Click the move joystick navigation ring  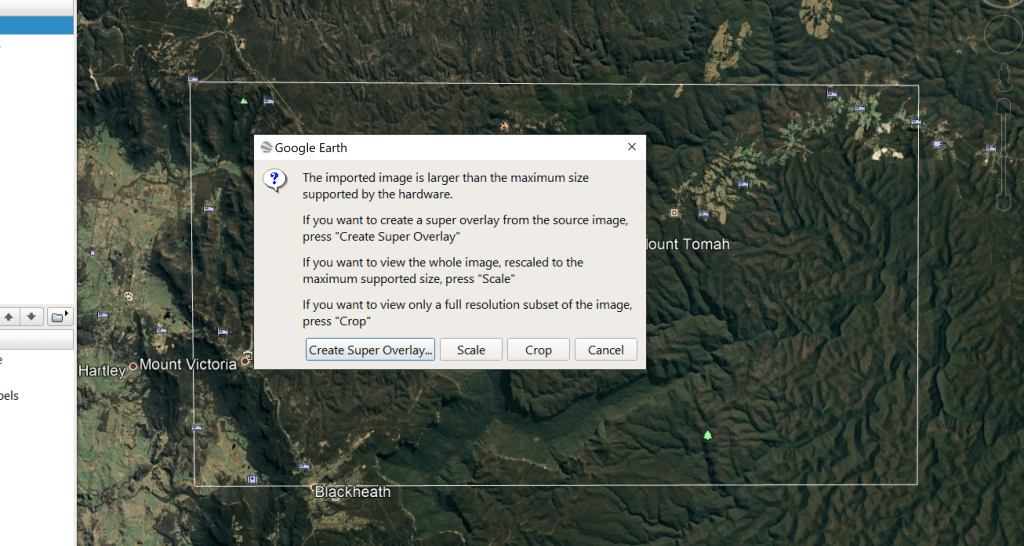point(1004,34)
